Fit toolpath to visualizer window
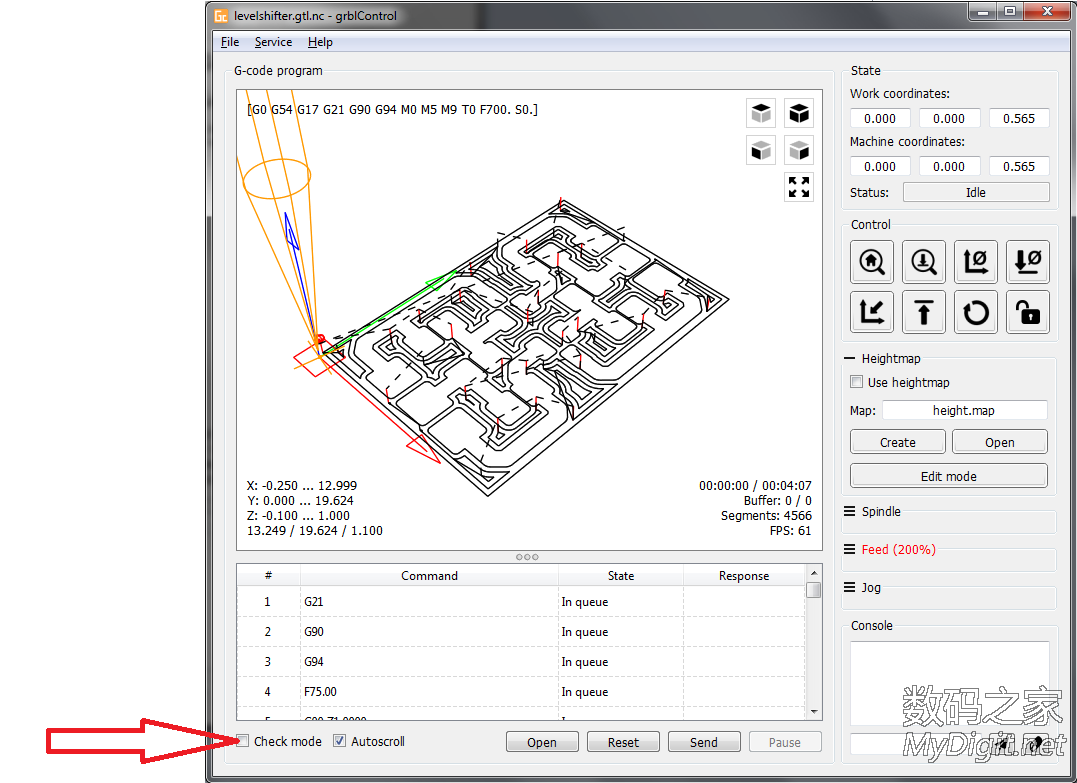Viewport: 1077px width, 783px height. [x=799, y=187]
